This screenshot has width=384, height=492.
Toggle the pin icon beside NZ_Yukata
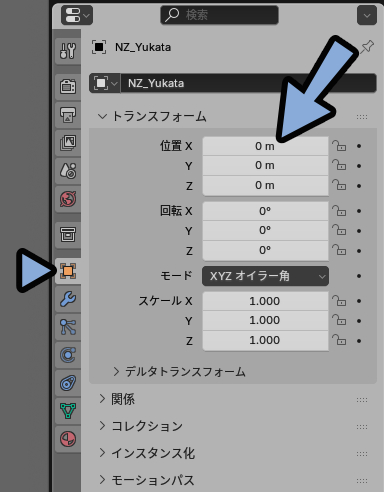pyautogui.click(x=367, y=47)
